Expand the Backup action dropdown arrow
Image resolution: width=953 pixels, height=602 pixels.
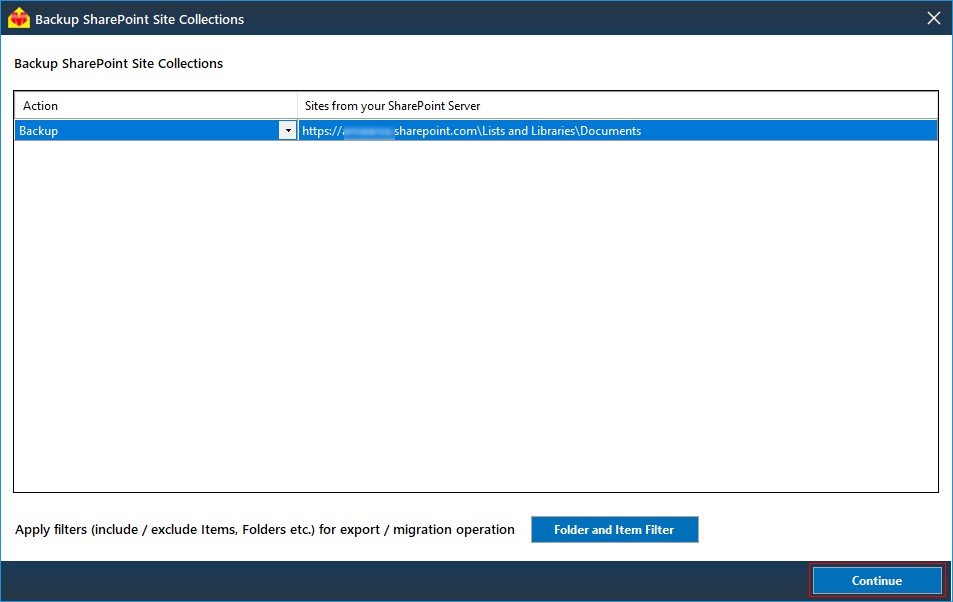click(x=287, y=130)
